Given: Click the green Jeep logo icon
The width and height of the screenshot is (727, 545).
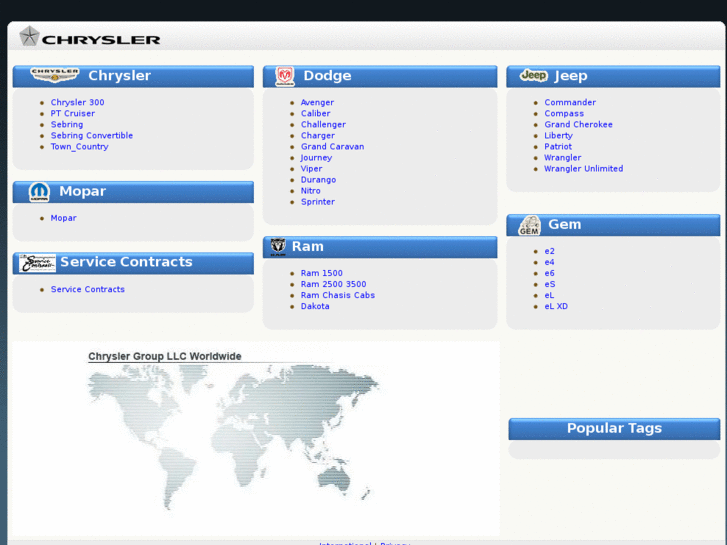Looking at the screenshot, I should pos(534,75).
